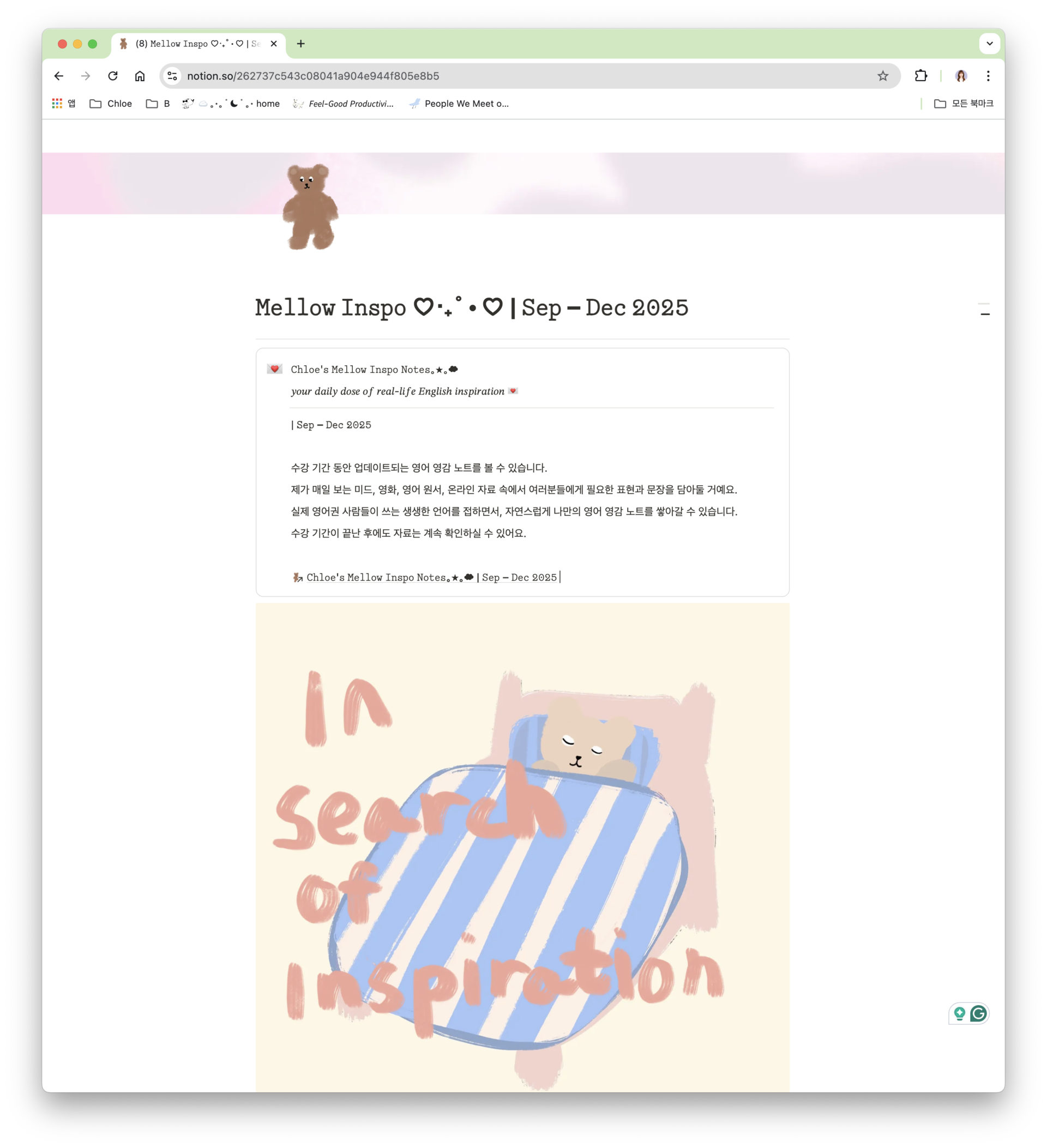Reload the Notion page
The image size is (1047, 1148).
tap(113, 76)
